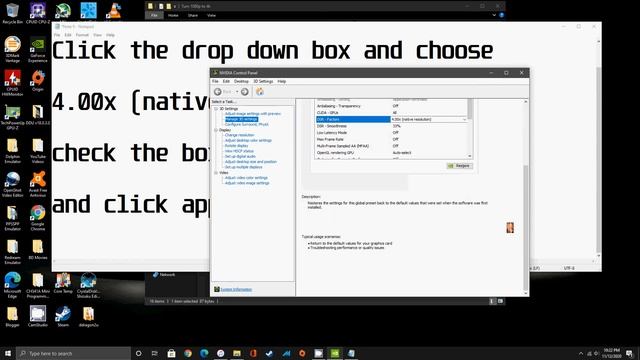Open the Edit menu in NVIDIA Control Panel
Viewport: 640px width, 360px height.
point(226,82)
